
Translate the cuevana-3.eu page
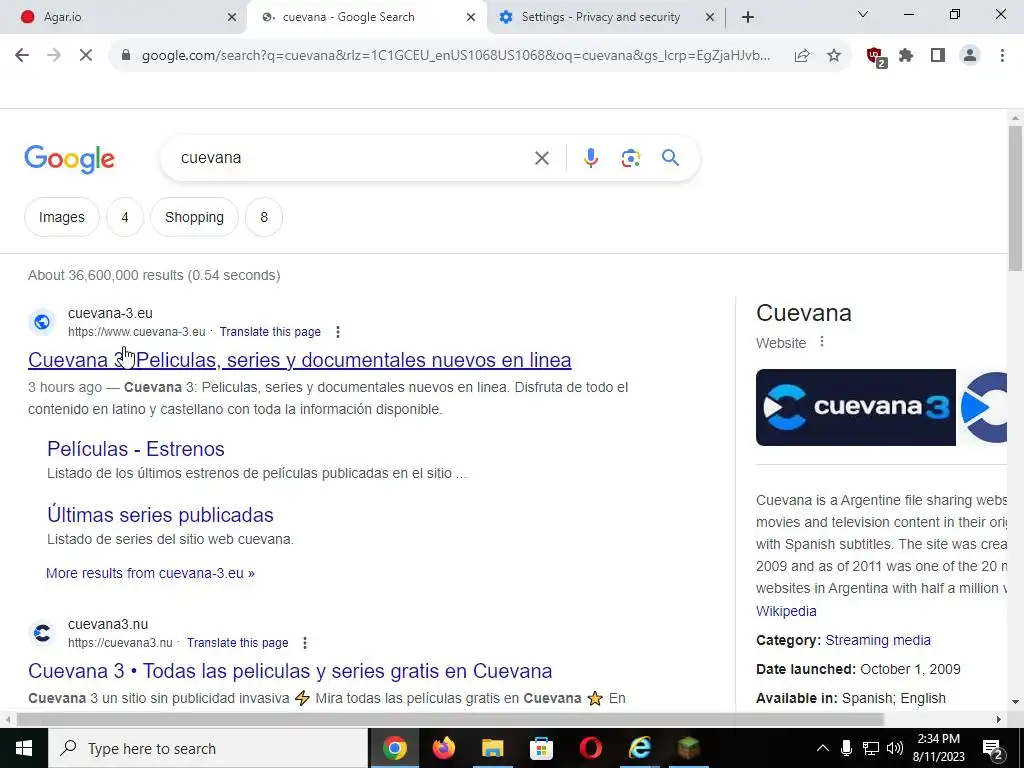click(x=270, y=332)
